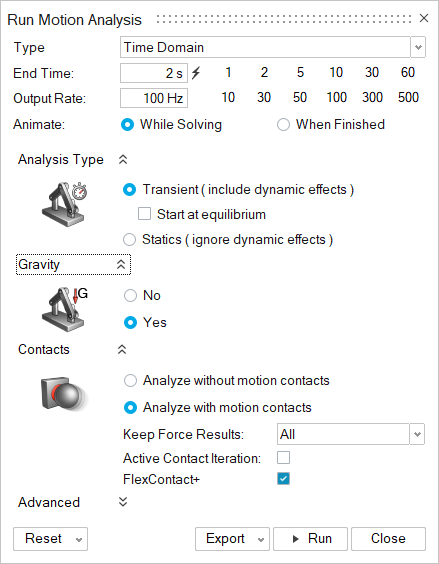Click the Contacts sphere and block icon
Viewport: 439px width, 564px height.
(x=64, y=393)
